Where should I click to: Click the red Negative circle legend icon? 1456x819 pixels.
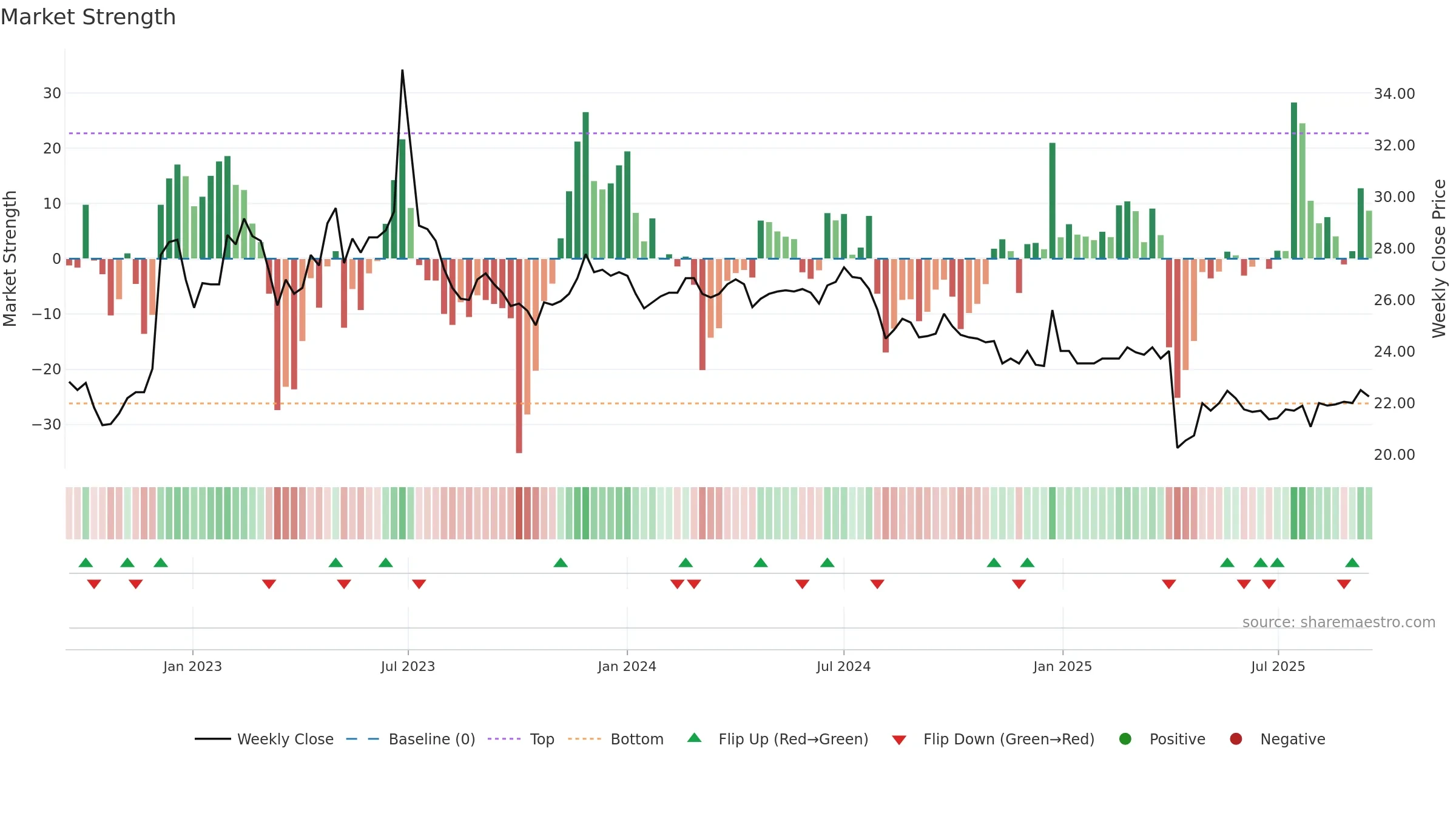click(x=1236, y=739)
